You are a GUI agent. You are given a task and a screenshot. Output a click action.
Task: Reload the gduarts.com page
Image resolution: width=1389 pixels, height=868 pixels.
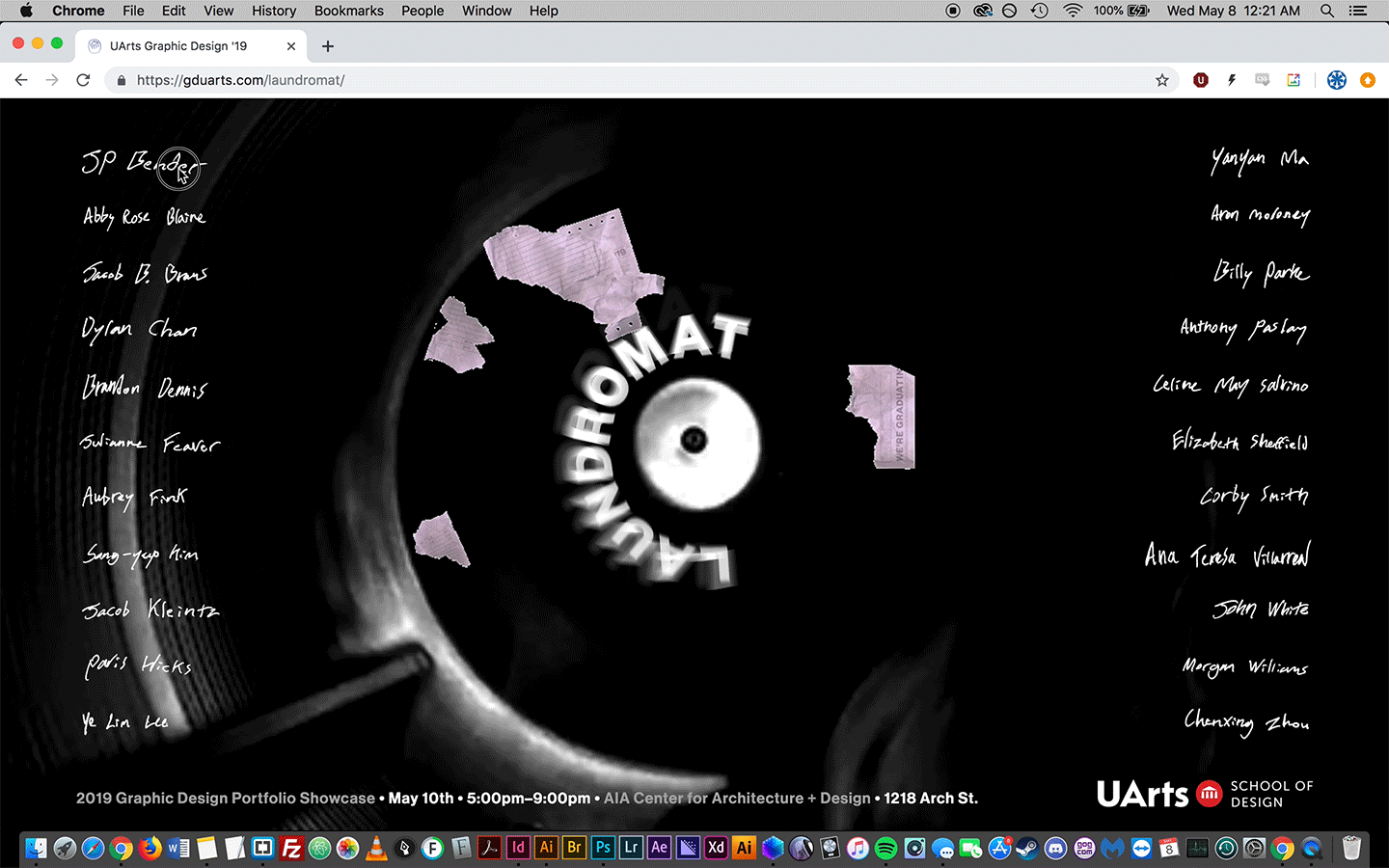point(83,80)
